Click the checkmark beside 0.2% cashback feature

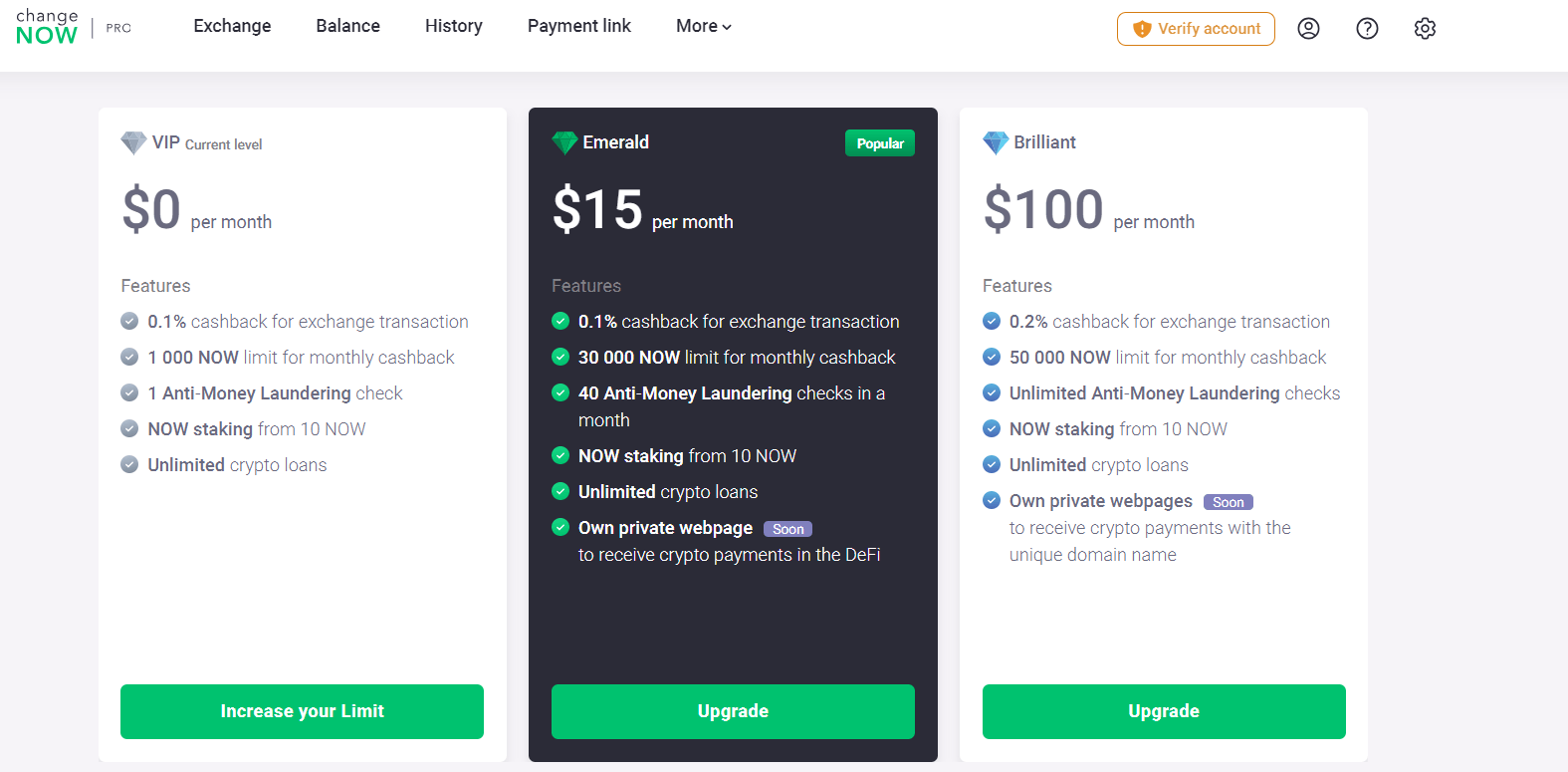click(992, 321)
